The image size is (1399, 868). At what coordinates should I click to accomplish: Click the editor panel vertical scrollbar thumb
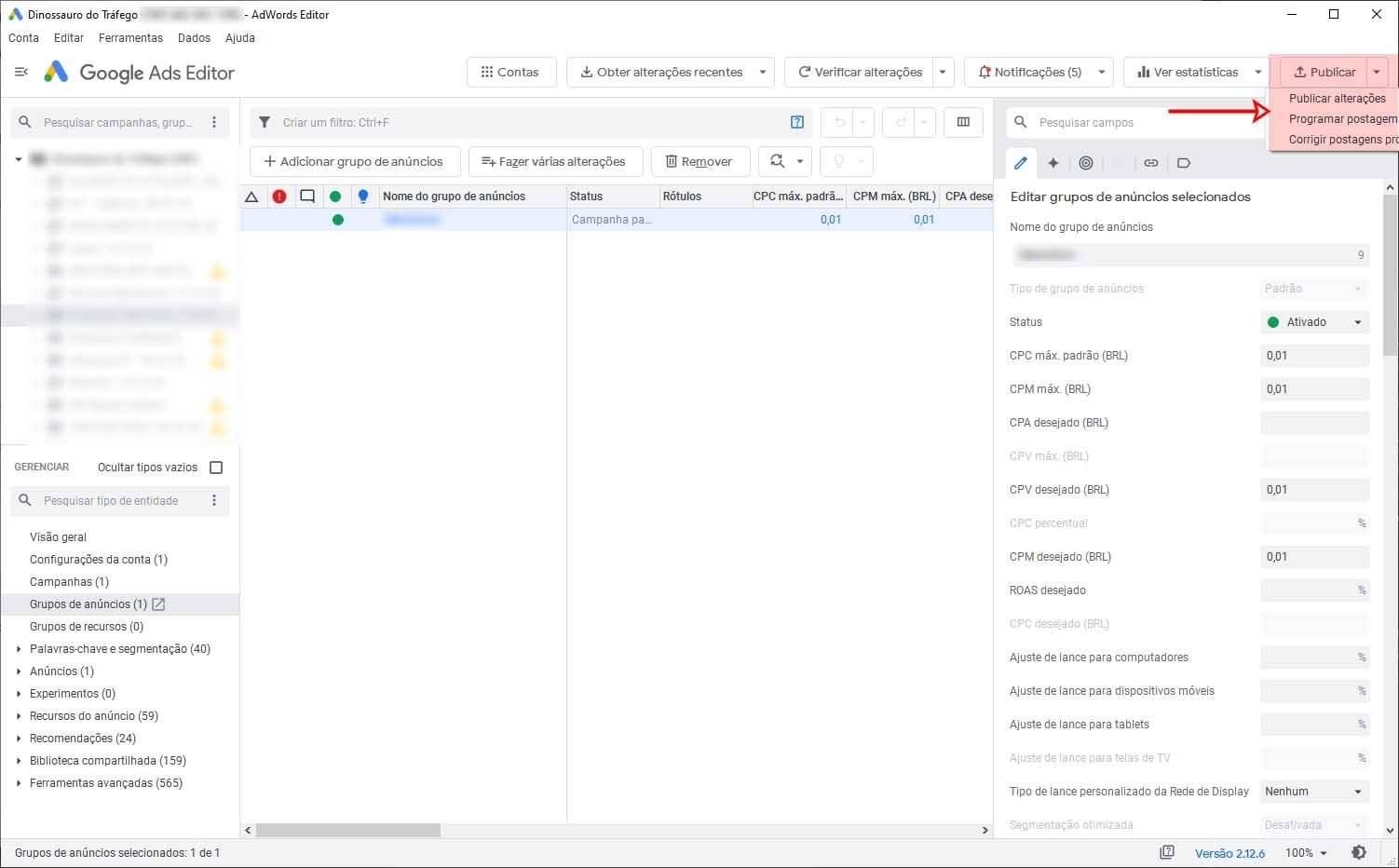point(1391,275)
